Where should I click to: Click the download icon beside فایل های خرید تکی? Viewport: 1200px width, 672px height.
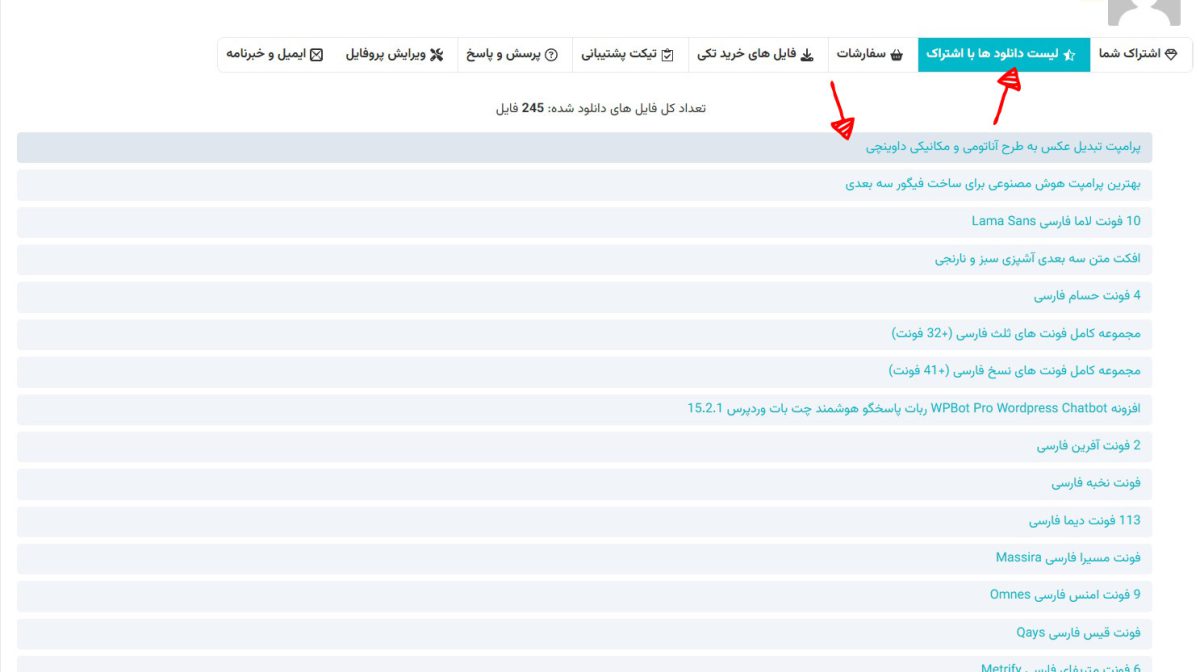(807, 55)
